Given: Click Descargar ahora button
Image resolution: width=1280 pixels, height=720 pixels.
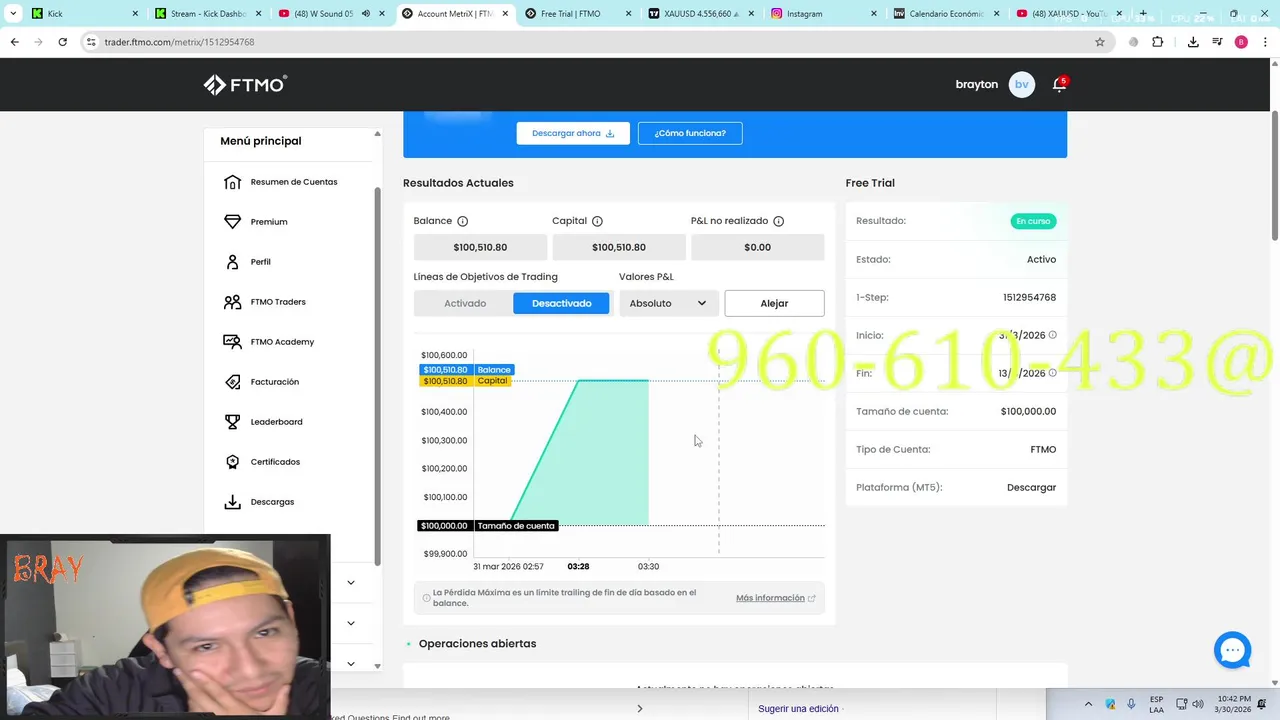Looking at the screenshot, I should (x=573, y=133).
